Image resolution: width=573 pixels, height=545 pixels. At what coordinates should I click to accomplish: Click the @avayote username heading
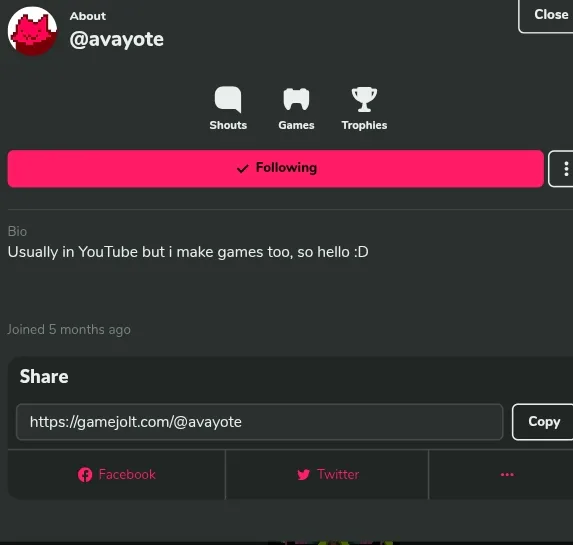[117, 39]
